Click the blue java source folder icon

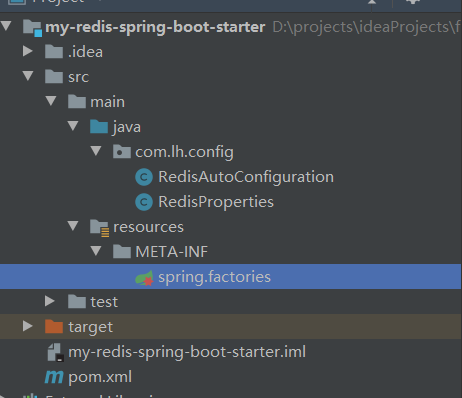(99, 127)
